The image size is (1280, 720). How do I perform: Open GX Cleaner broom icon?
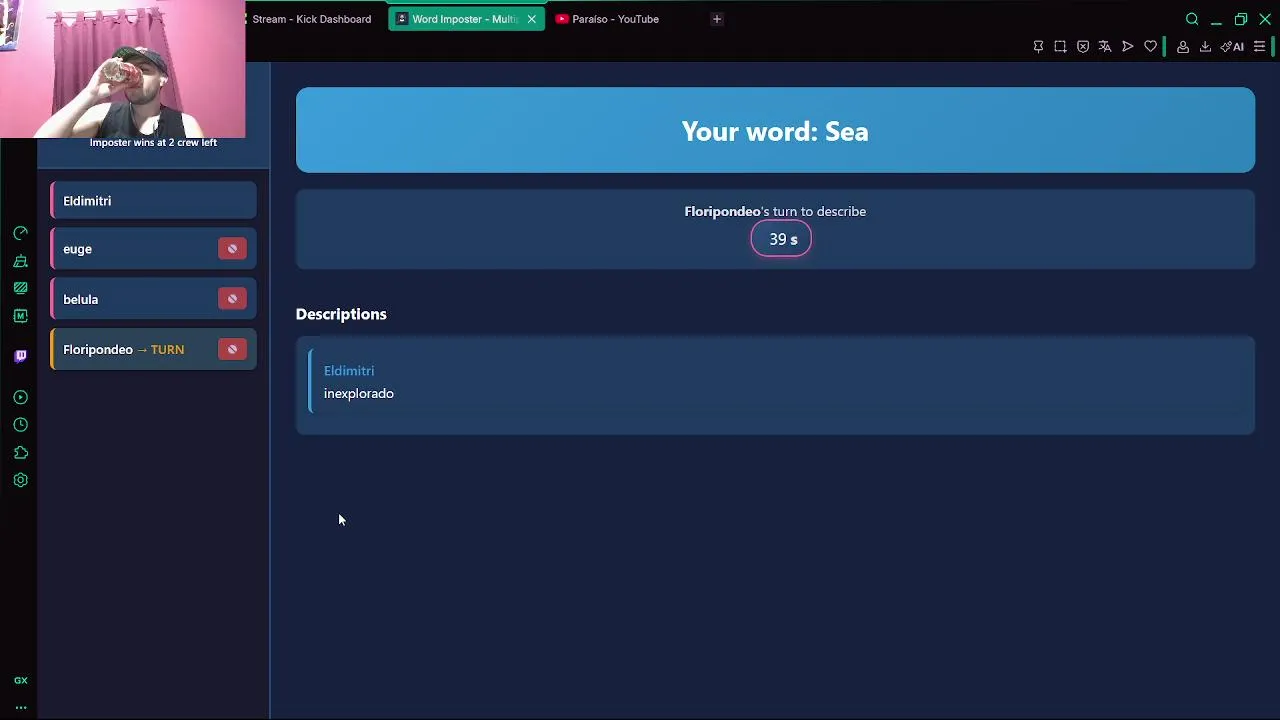(x=20, y=261)
